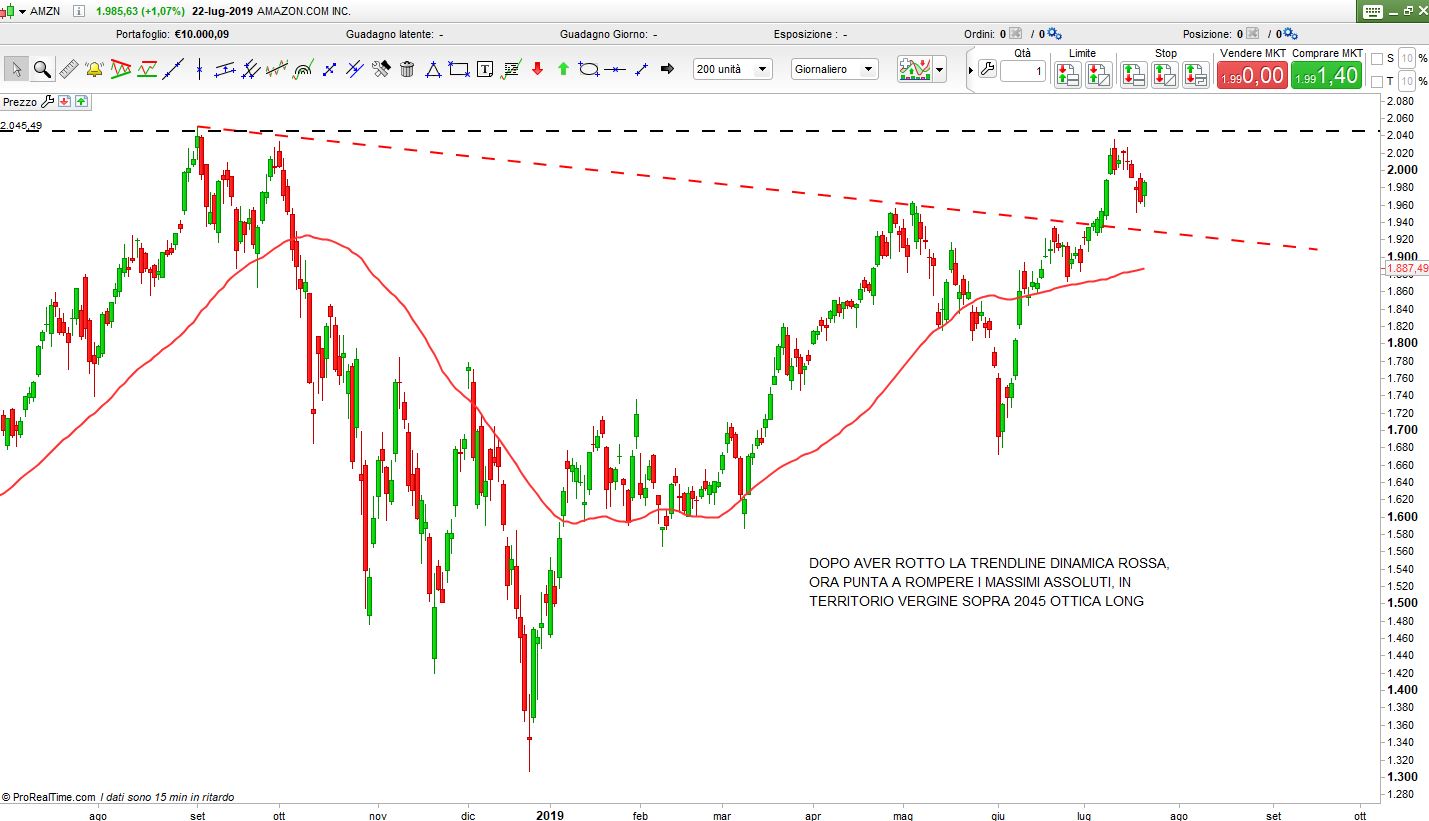This screenshot has width=1429, height=821.
Task: Click the trash can delete icon
Action: pyautogui.click(x=407, y=69)
